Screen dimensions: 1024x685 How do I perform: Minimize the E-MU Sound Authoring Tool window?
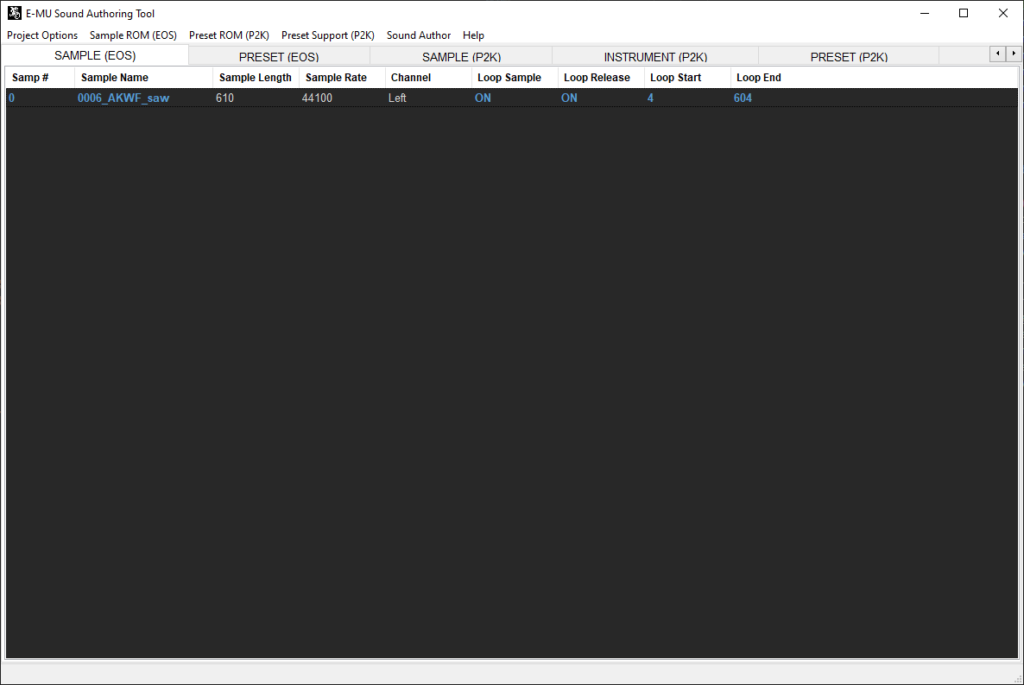pyautogui.click(x=924, y=13)
